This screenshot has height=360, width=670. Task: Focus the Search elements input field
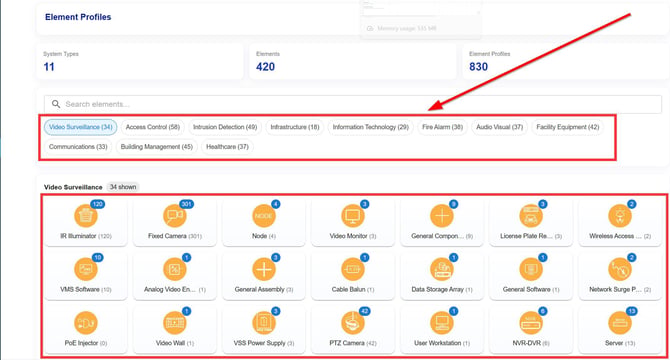tap(353, 104)
